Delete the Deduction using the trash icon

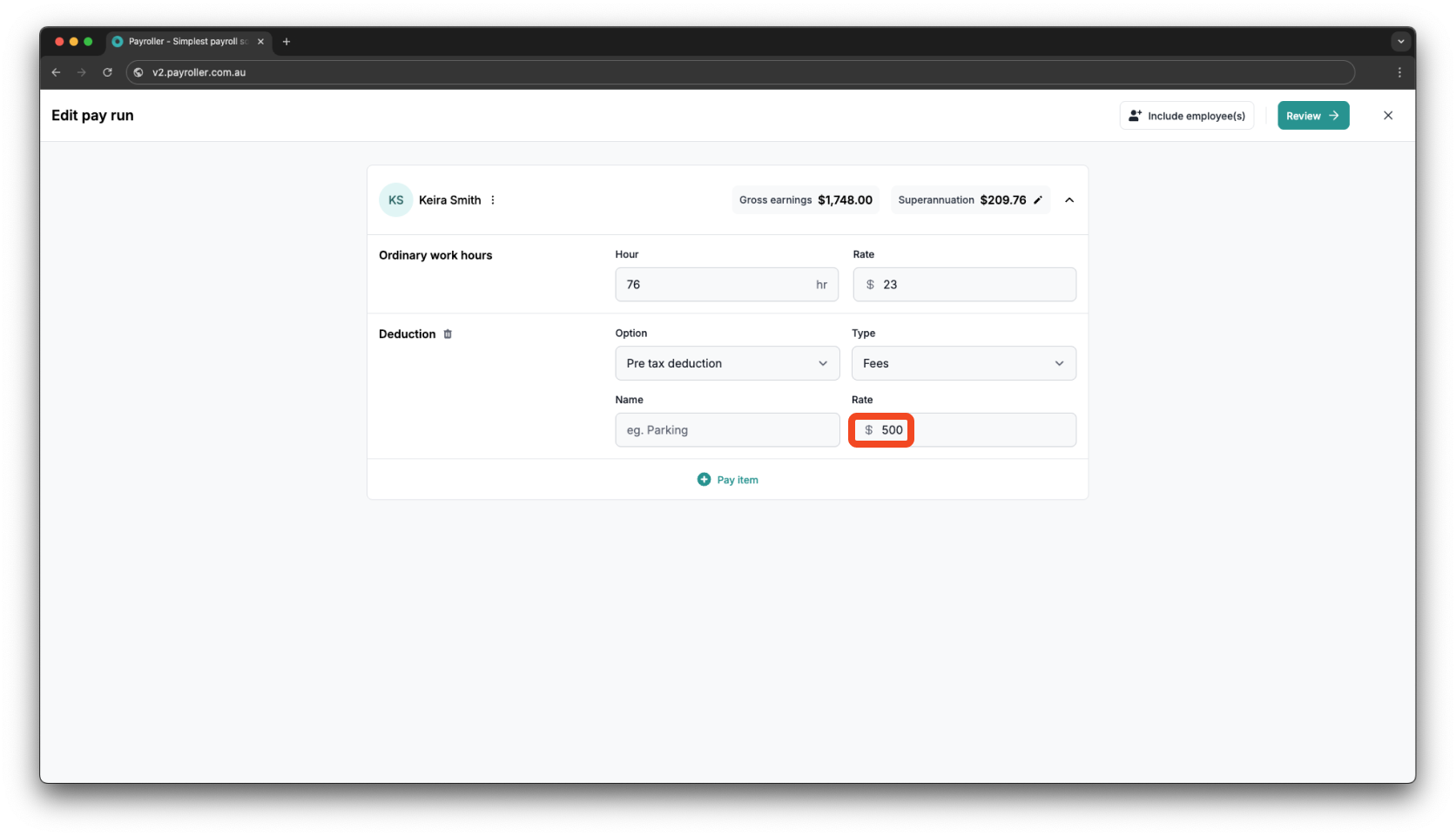point(448,334)
